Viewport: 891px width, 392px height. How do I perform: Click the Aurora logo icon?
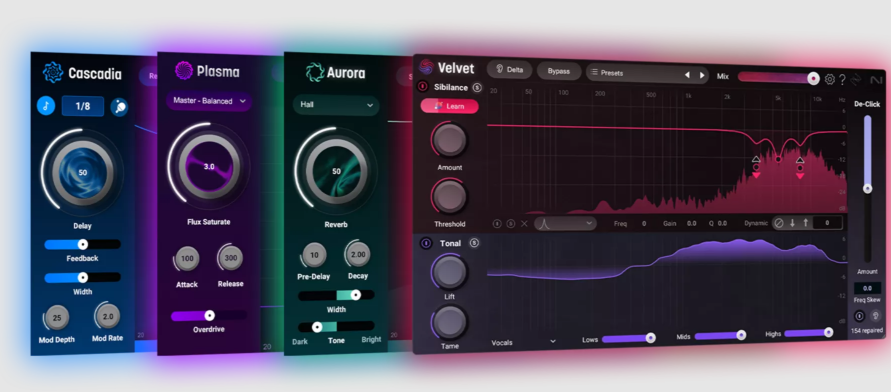[315, 72]
